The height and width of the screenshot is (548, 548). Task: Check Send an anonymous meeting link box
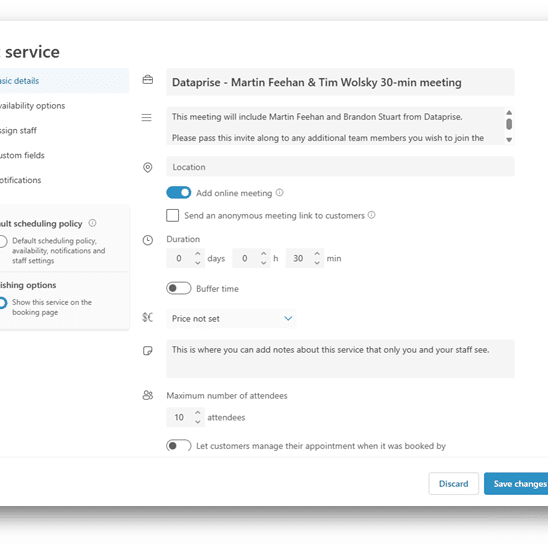[x=172, y=216]
